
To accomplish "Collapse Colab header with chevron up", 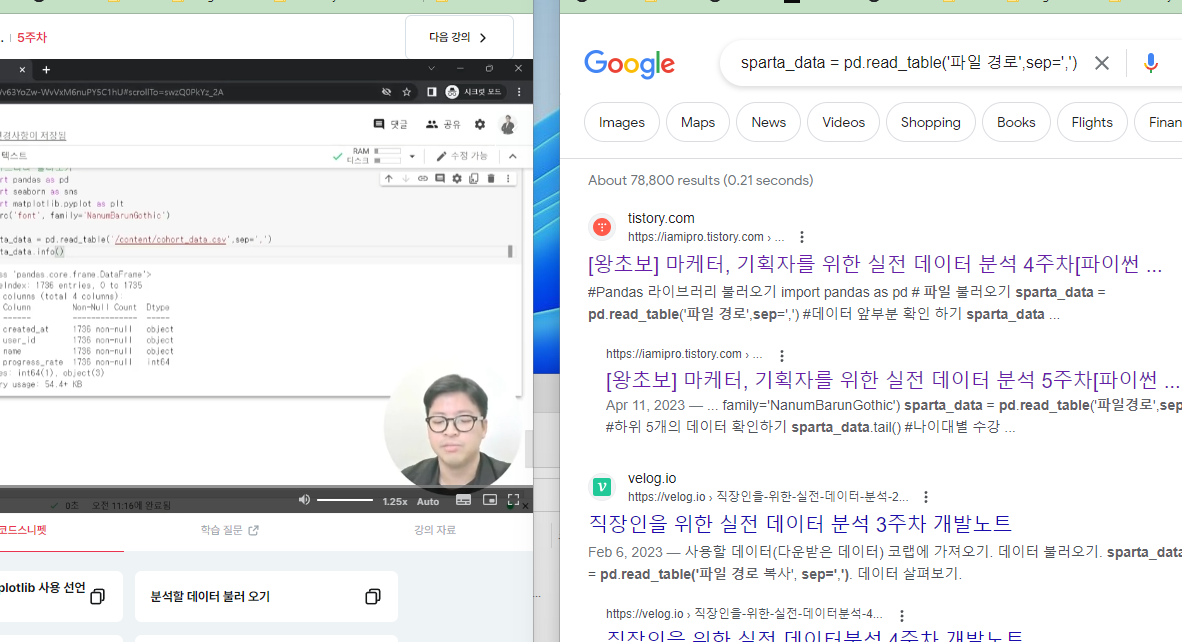I will pyautogui.click(x=513, y=156).
